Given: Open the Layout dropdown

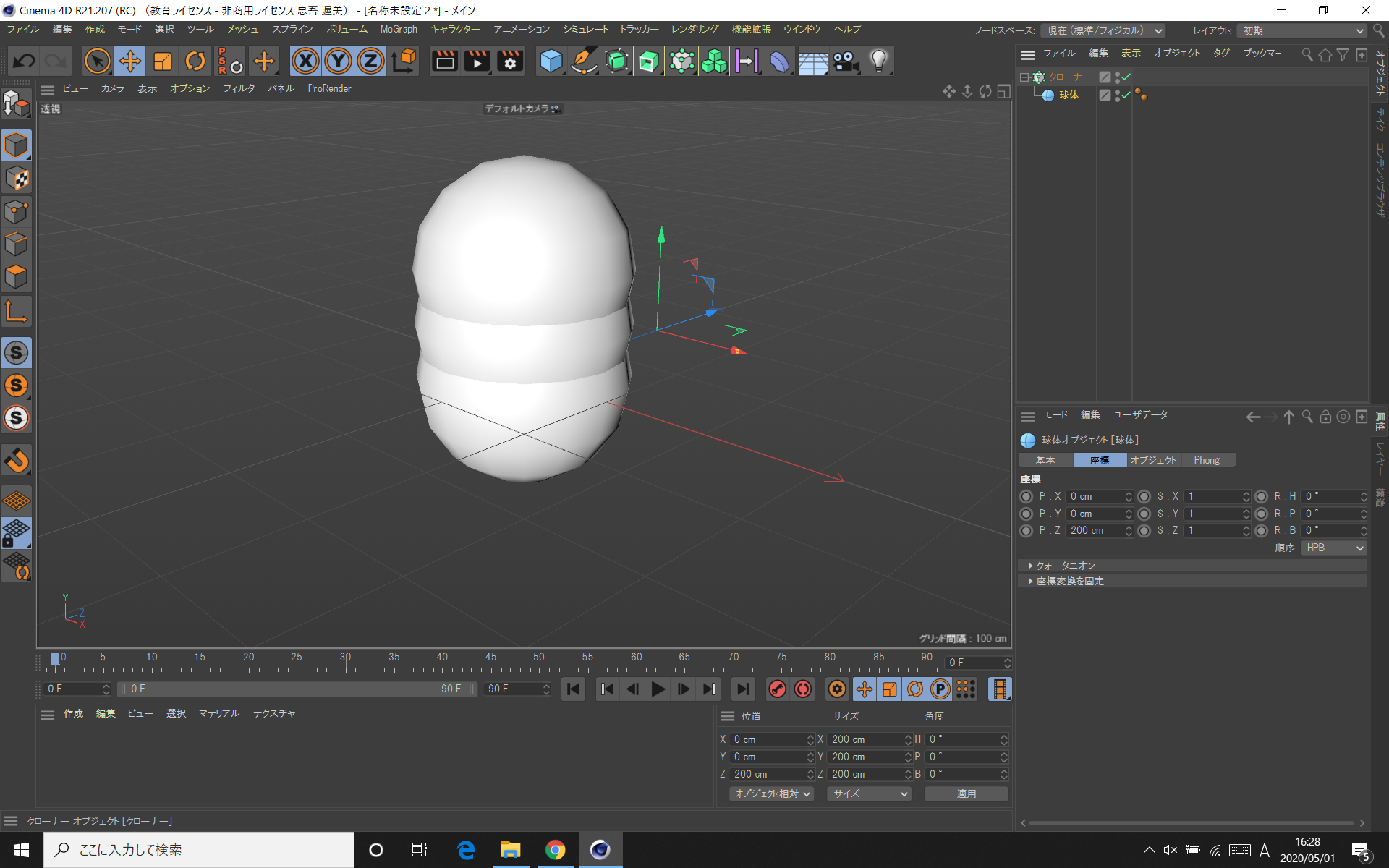Looking at the screenshot, I should click(x=1301, y=30).
